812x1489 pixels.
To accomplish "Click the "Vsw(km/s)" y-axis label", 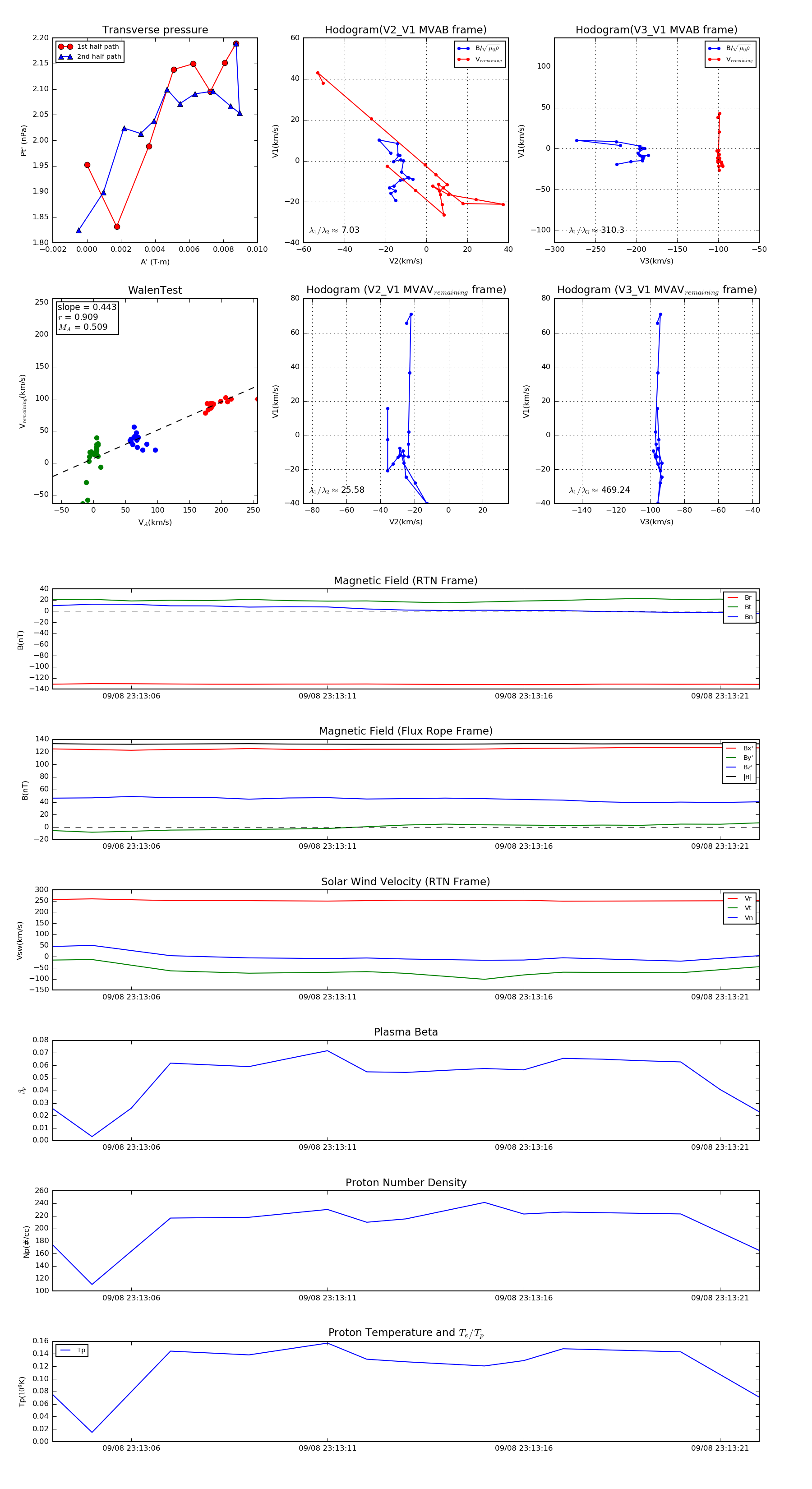I will click(x=20, y=940).
